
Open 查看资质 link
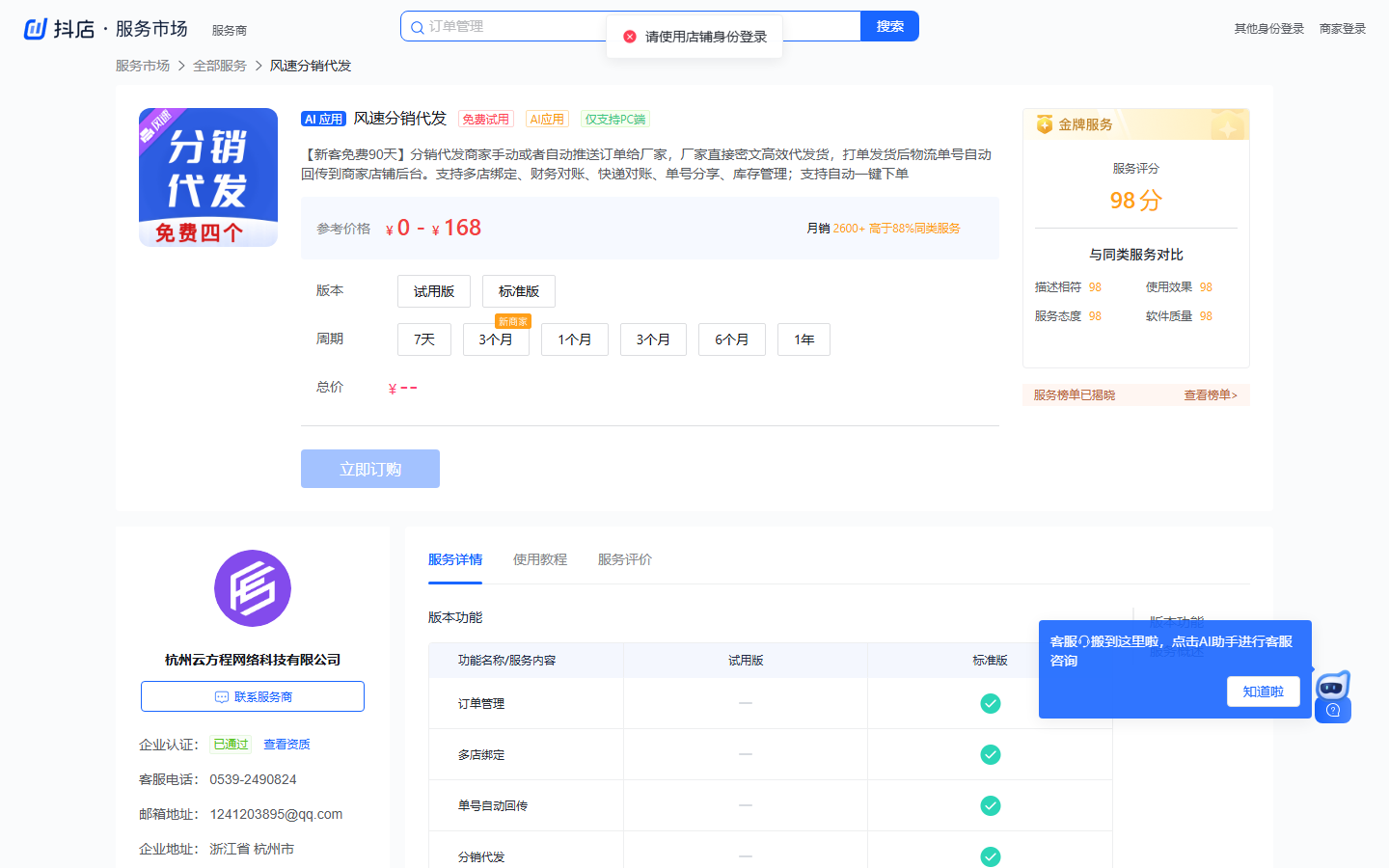pos(286,745)
